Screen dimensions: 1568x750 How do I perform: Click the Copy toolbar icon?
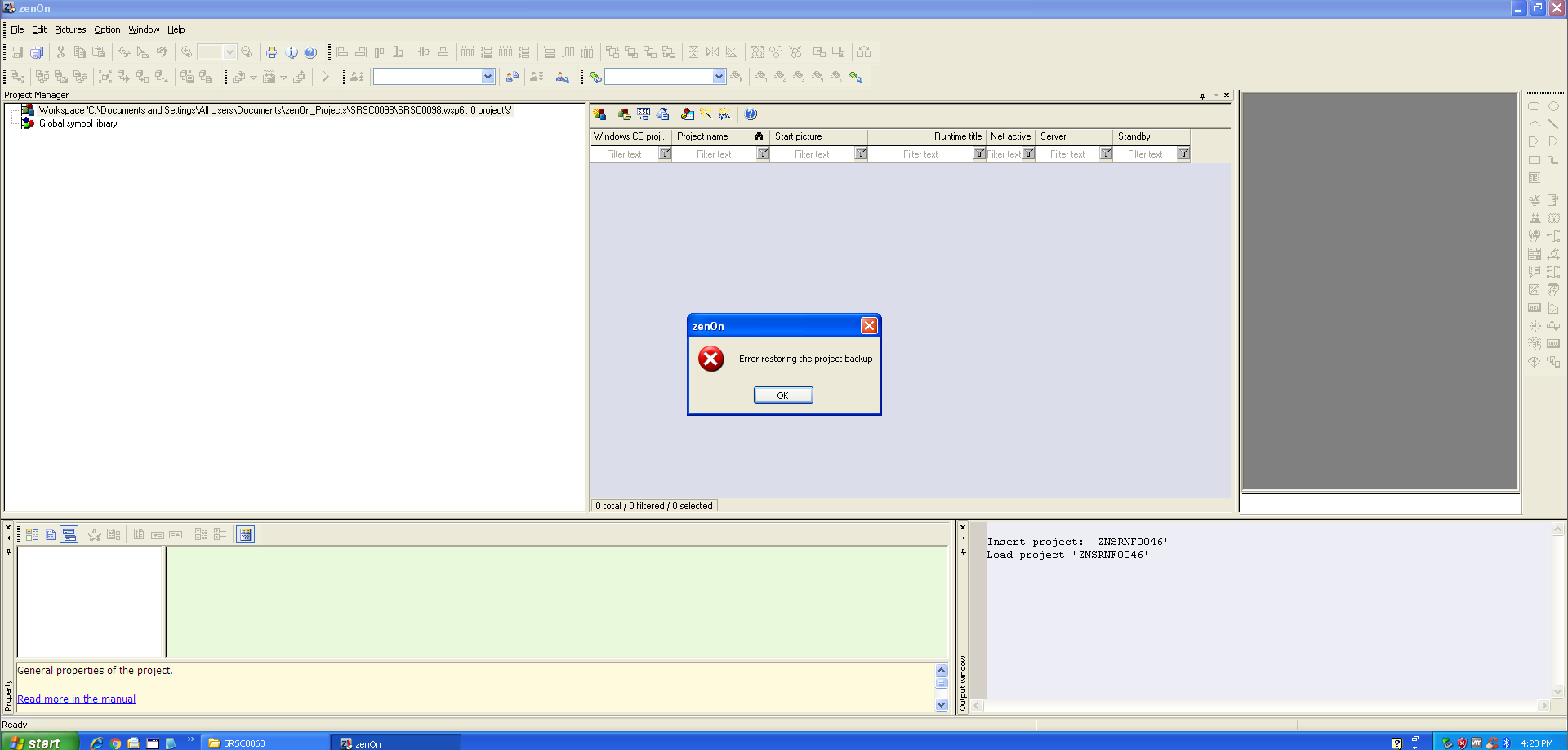tap(79, 52)
